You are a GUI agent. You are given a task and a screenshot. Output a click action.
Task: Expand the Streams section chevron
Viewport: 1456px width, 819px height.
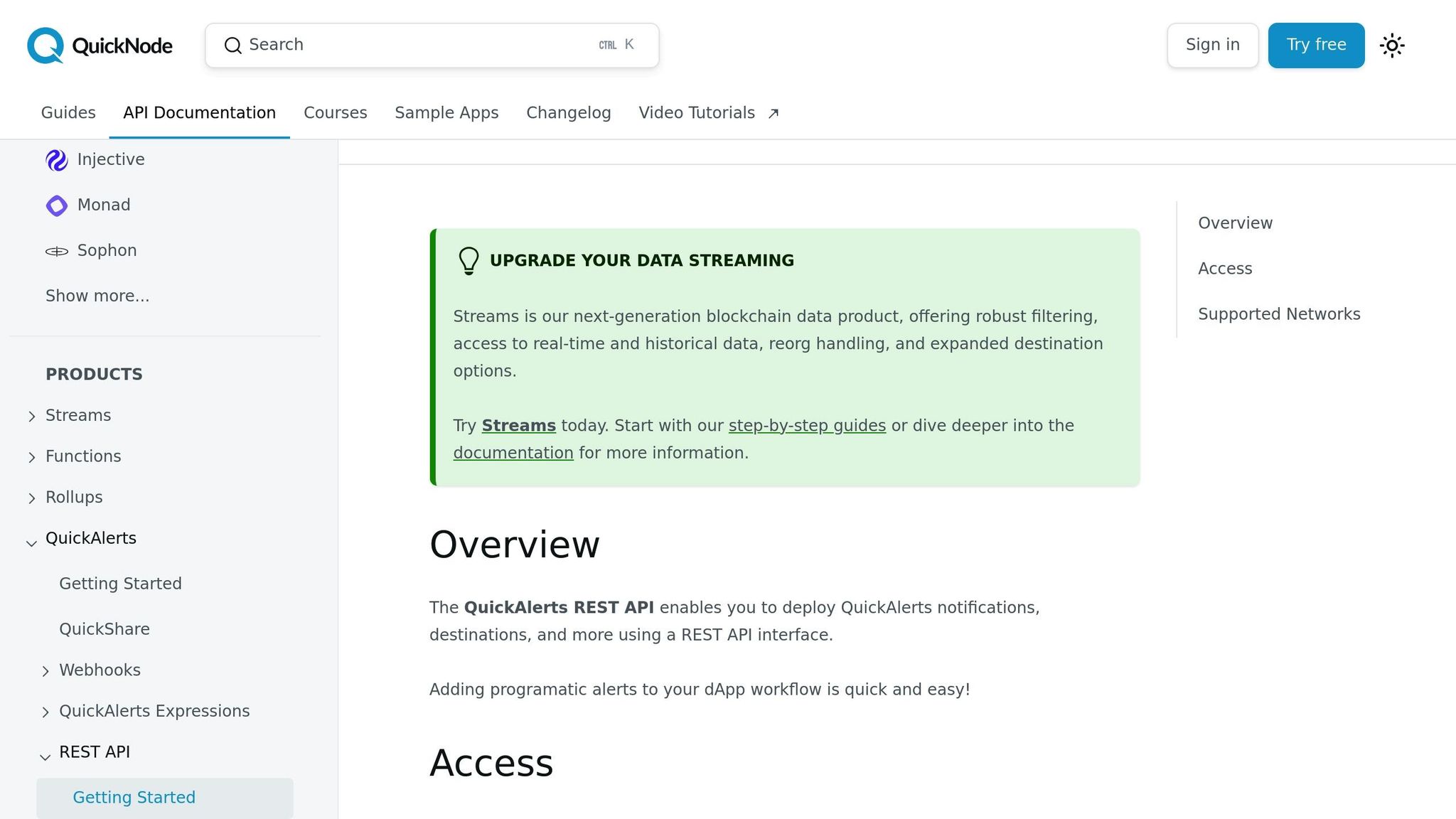[31, 416]
